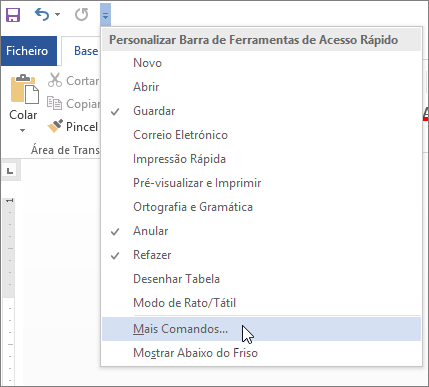Click the Undo arrow icon
The width and height of the screenshot is (429, 387).
(42, 15)
